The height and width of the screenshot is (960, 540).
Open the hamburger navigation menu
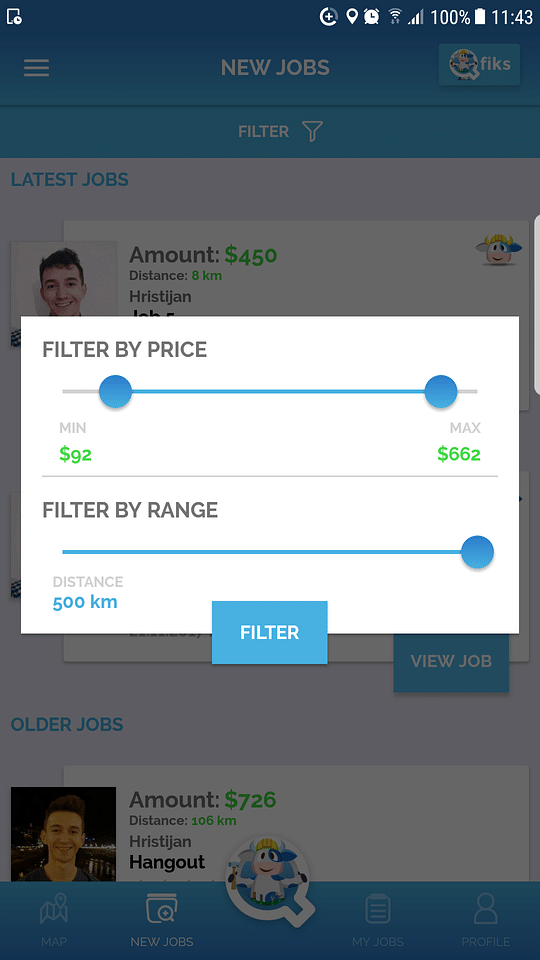pyautogui.click(x=36, y=67)
